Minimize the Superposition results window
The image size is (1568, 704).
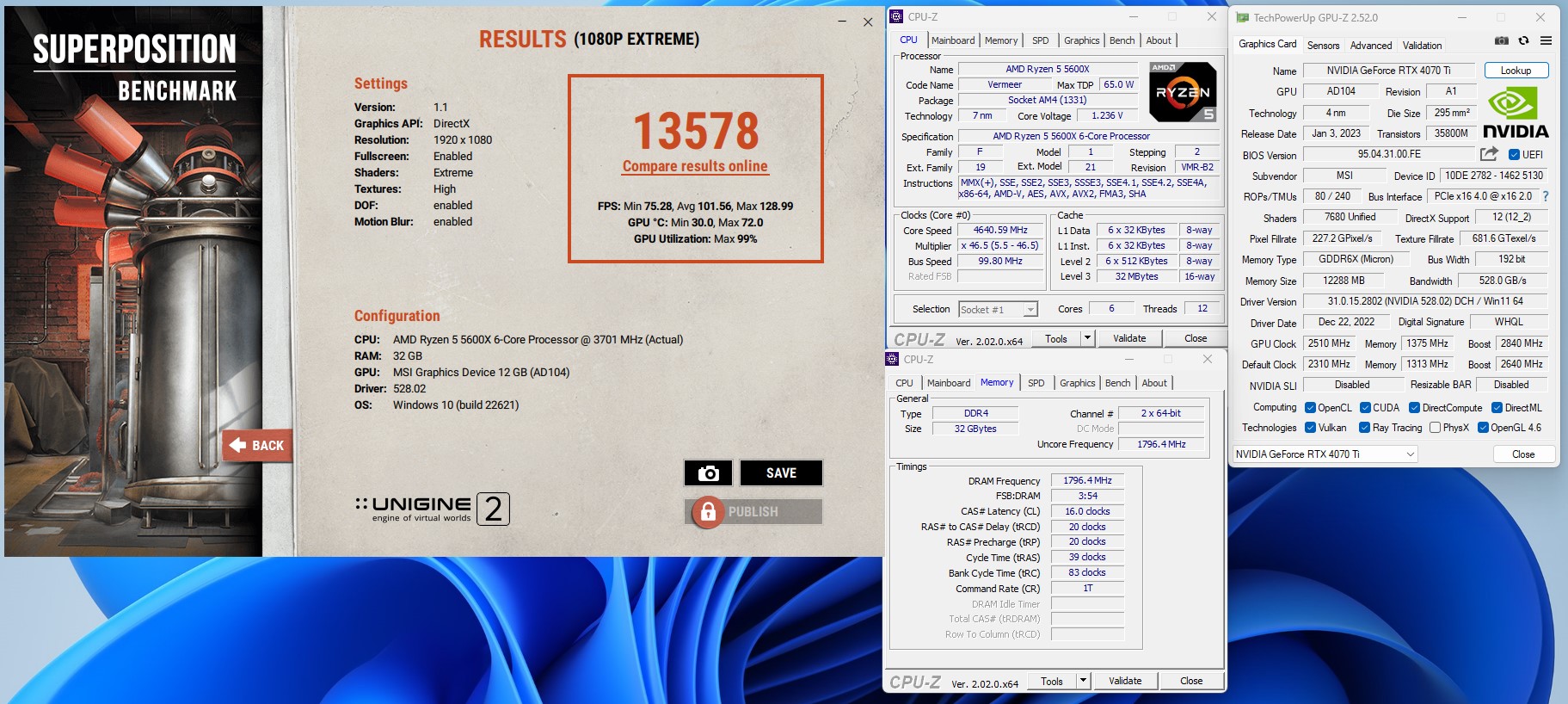pyautogui.click(x=842, y=21)
